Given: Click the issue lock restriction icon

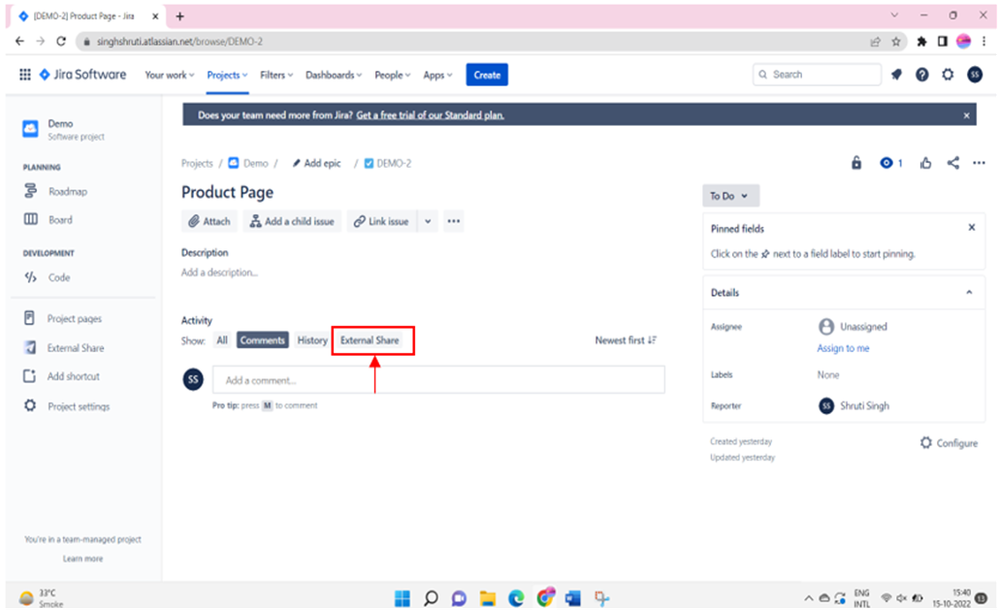Looking at the screenshot, I should click(856, 163).
